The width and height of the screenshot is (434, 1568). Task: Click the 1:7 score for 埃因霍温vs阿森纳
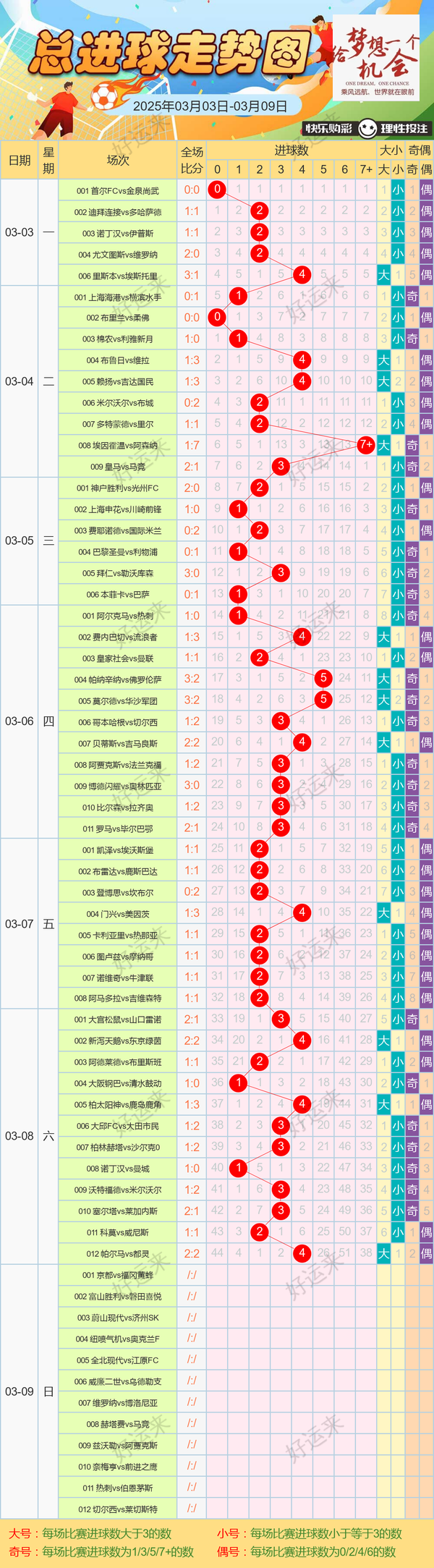(x=192, y=445)
